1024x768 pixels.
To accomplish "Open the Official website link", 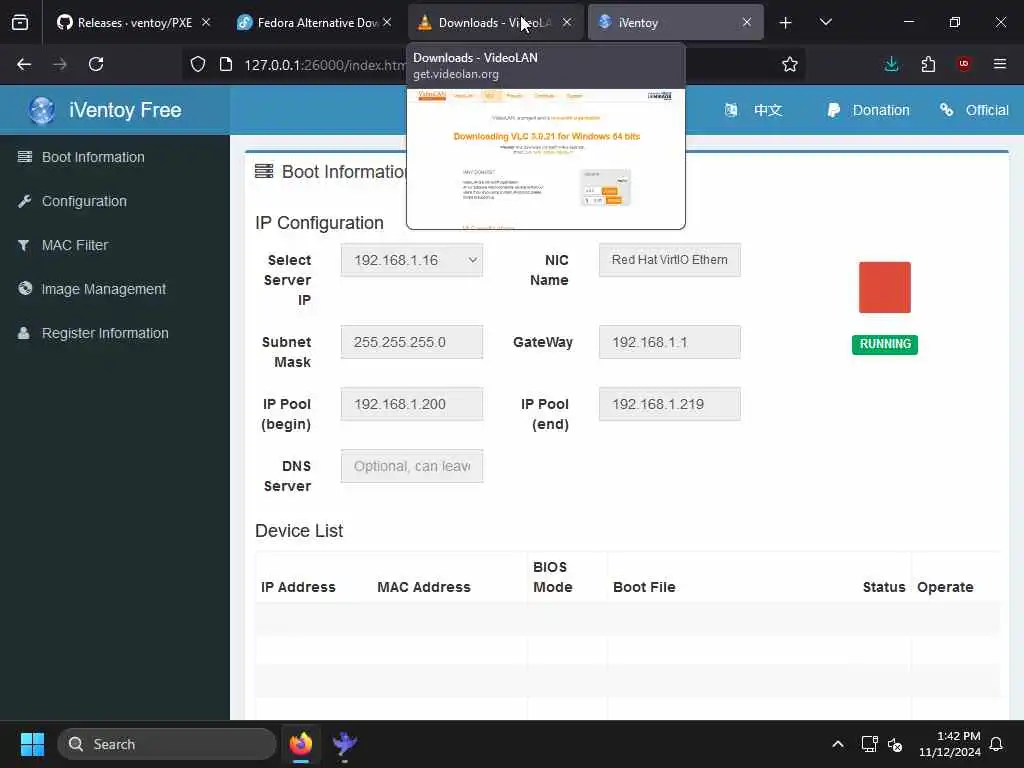I will (x=974, y=110).
